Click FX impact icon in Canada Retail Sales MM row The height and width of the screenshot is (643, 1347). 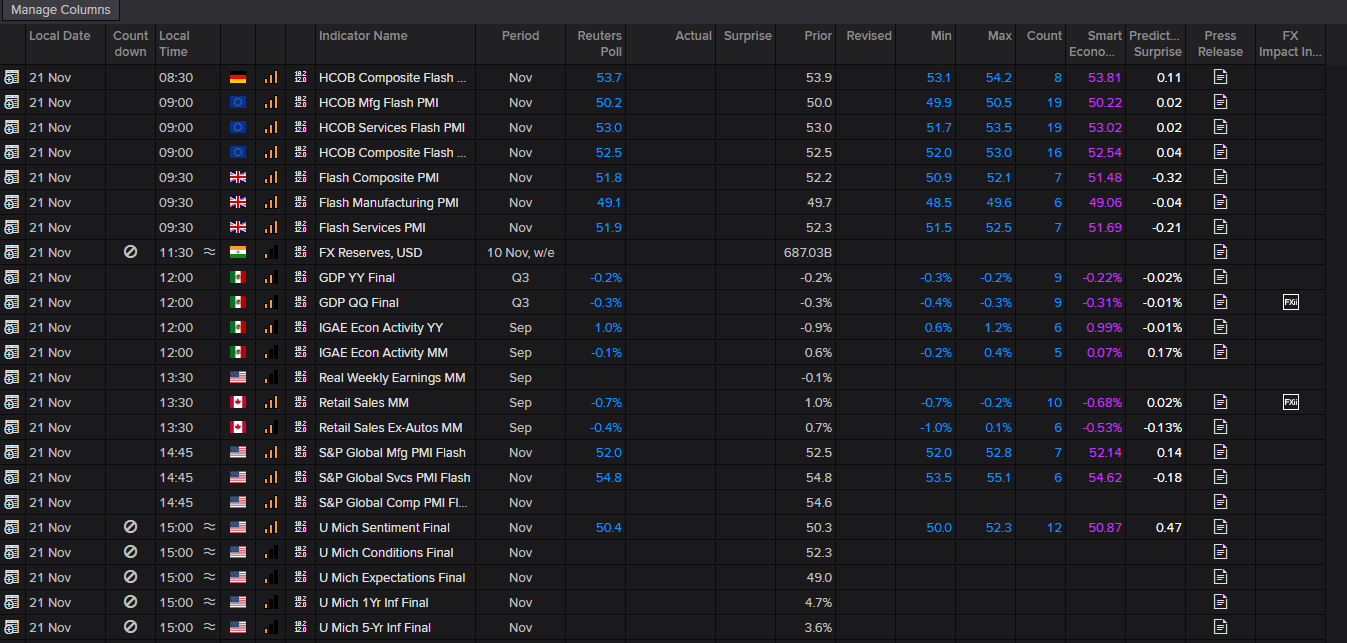tap(1290, 402)
